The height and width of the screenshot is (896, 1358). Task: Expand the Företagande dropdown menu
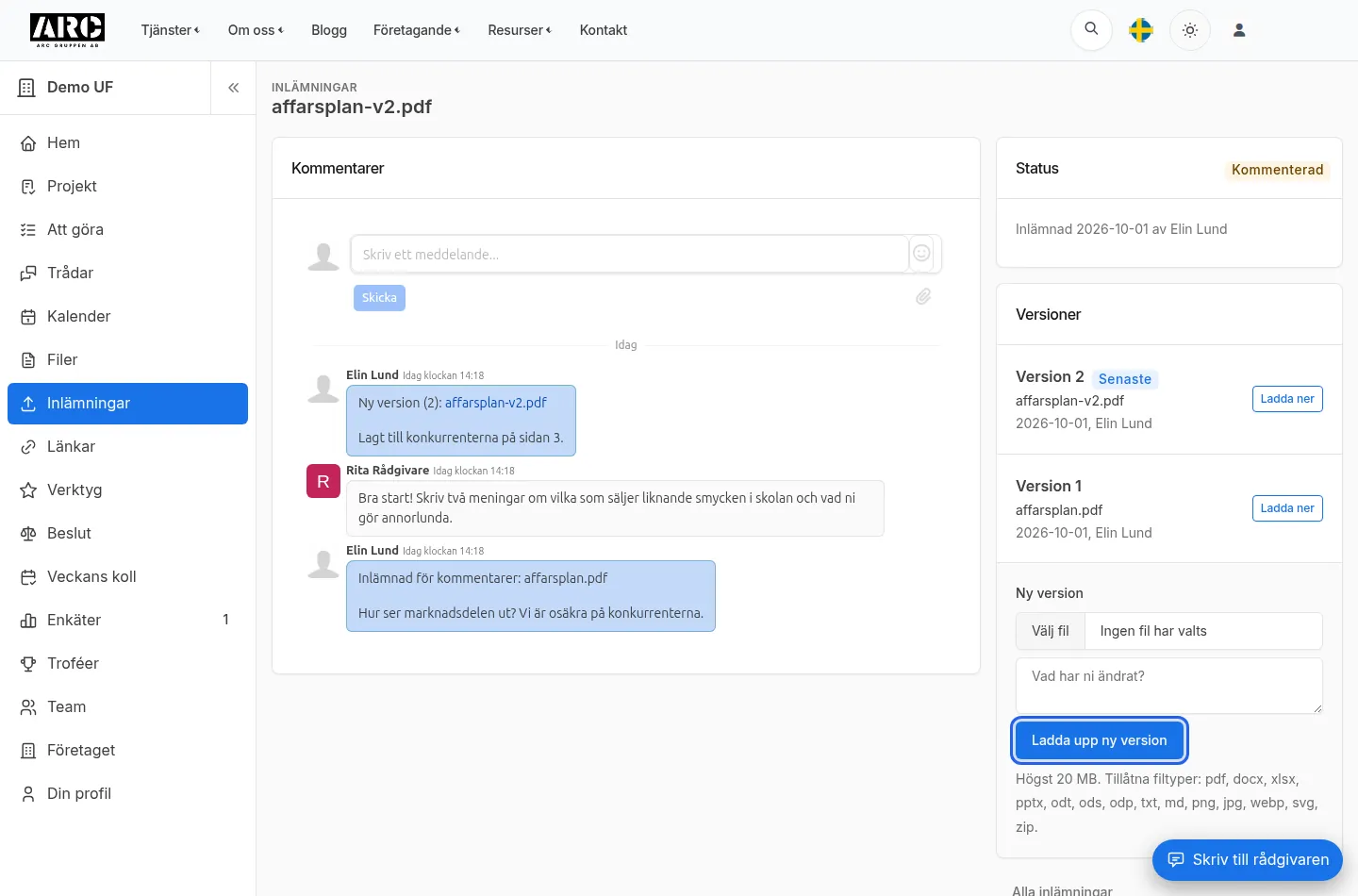pyautogui.click(x=417, y=30)
